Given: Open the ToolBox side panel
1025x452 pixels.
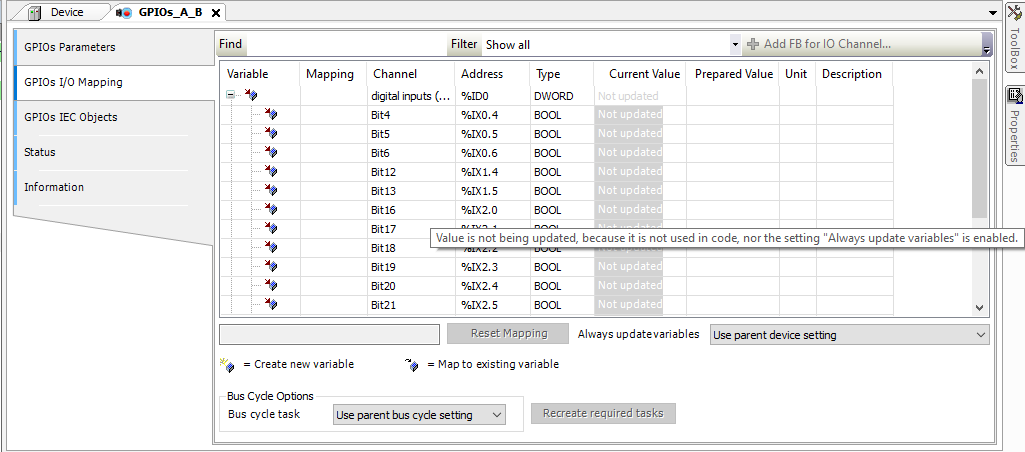Looking at the screenshot, I should pos(1013,39).
